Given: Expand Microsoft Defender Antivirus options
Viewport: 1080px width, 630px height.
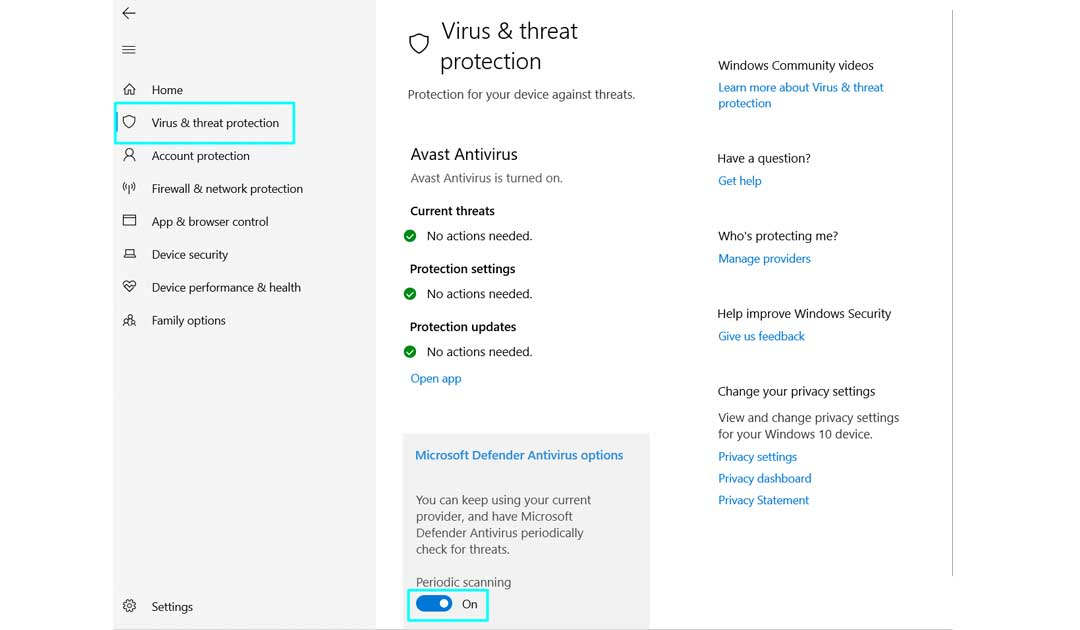Looking at the screenshot, I should (519, 454).
